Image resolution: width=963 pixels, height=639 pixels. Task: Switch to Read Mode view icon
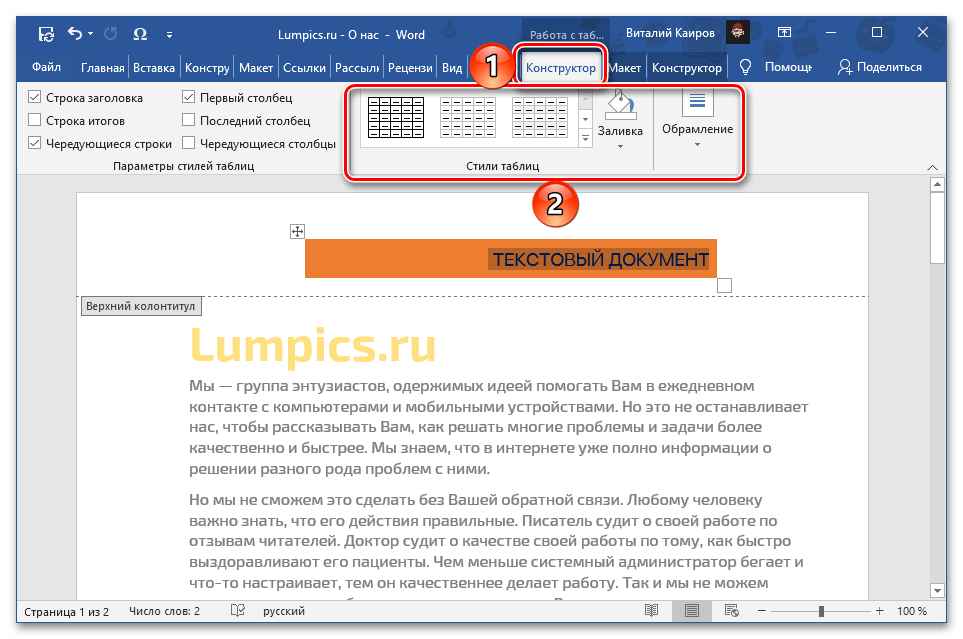click(652, 610)
